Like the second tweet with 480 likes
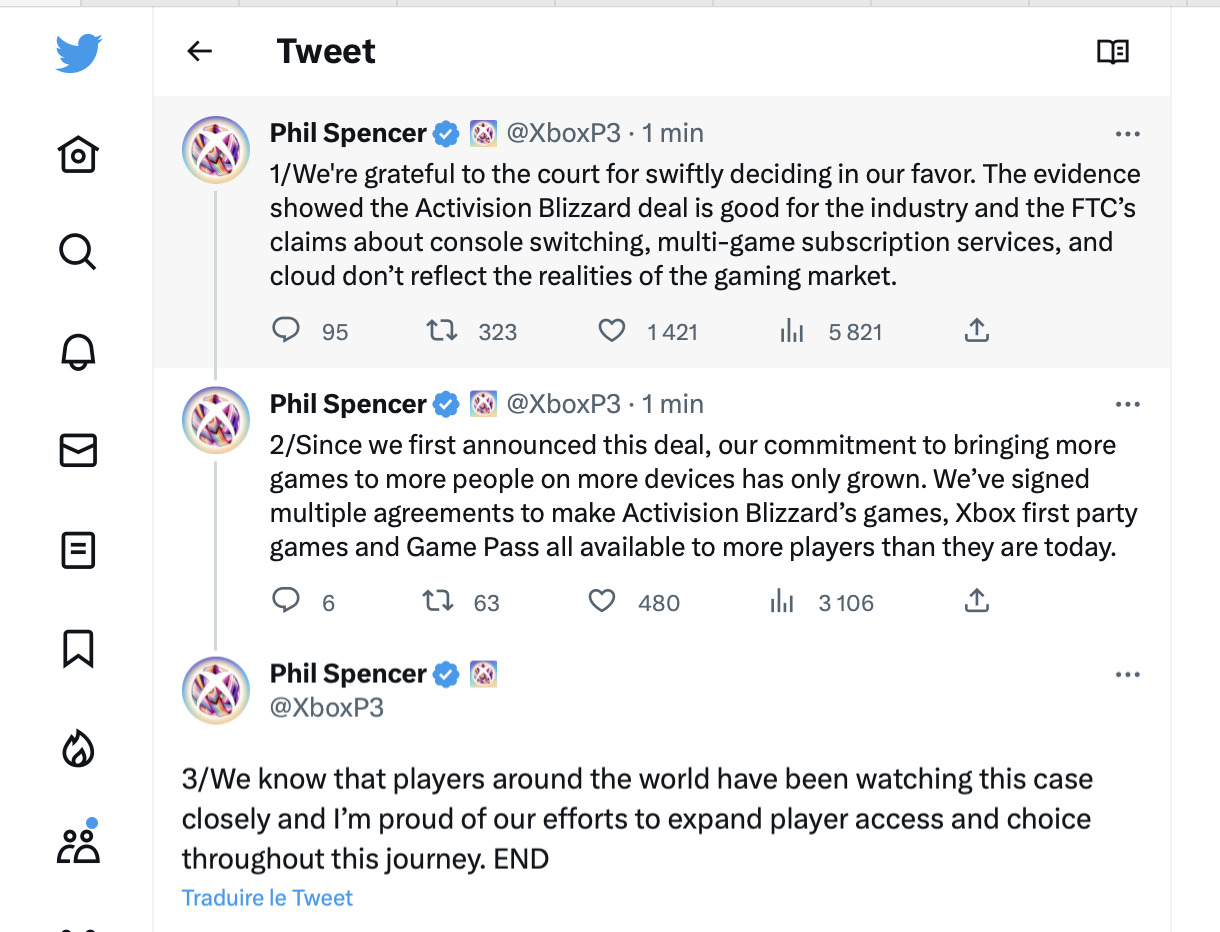This screenshot has width=1220, height=932. point(601,601)
